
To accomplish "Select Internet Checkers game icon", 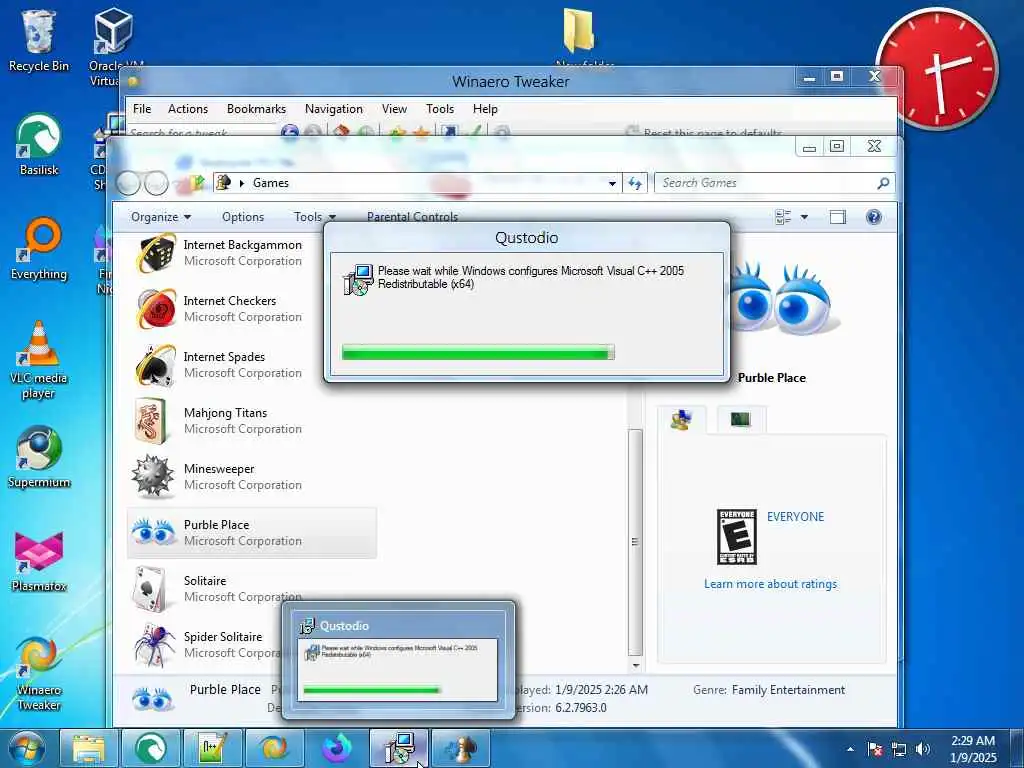I will [x=156, y=309].
